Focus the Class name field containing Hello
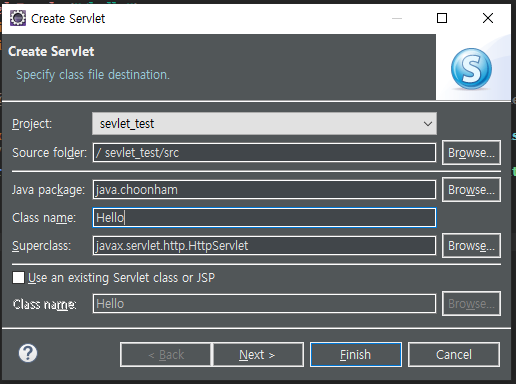Viewport: 516px width, 384px height. click(264, 218)
